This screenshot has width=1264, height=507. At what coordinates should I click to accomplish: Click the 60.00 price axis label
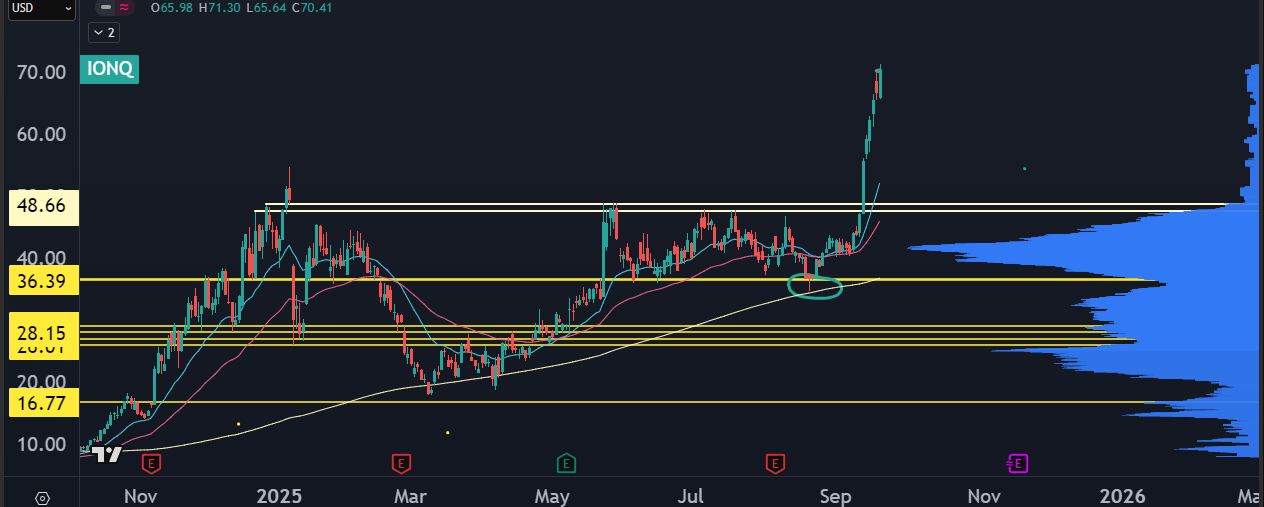click(41, 134)
